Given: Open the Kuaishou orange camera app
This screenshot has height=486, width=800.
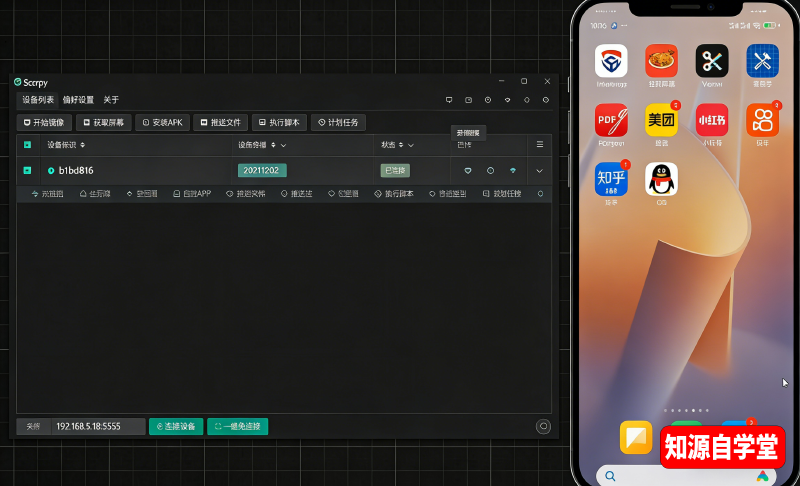Looking at the screenshot, I should tap(762, 120).
